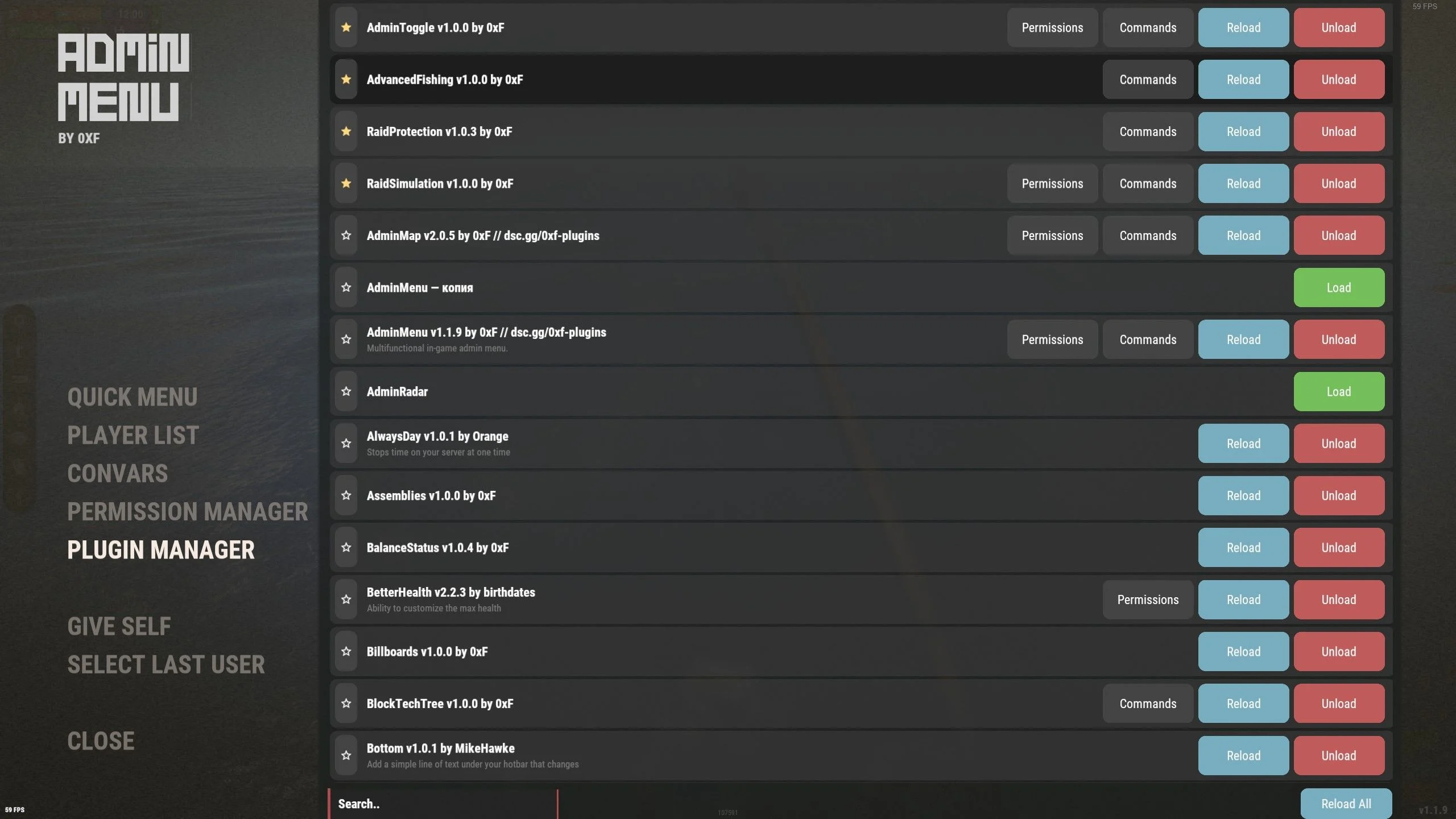This screenshot has height=819, width=1456.
Task: Switch to Permission Manager
Action: (x=188, y=511)
